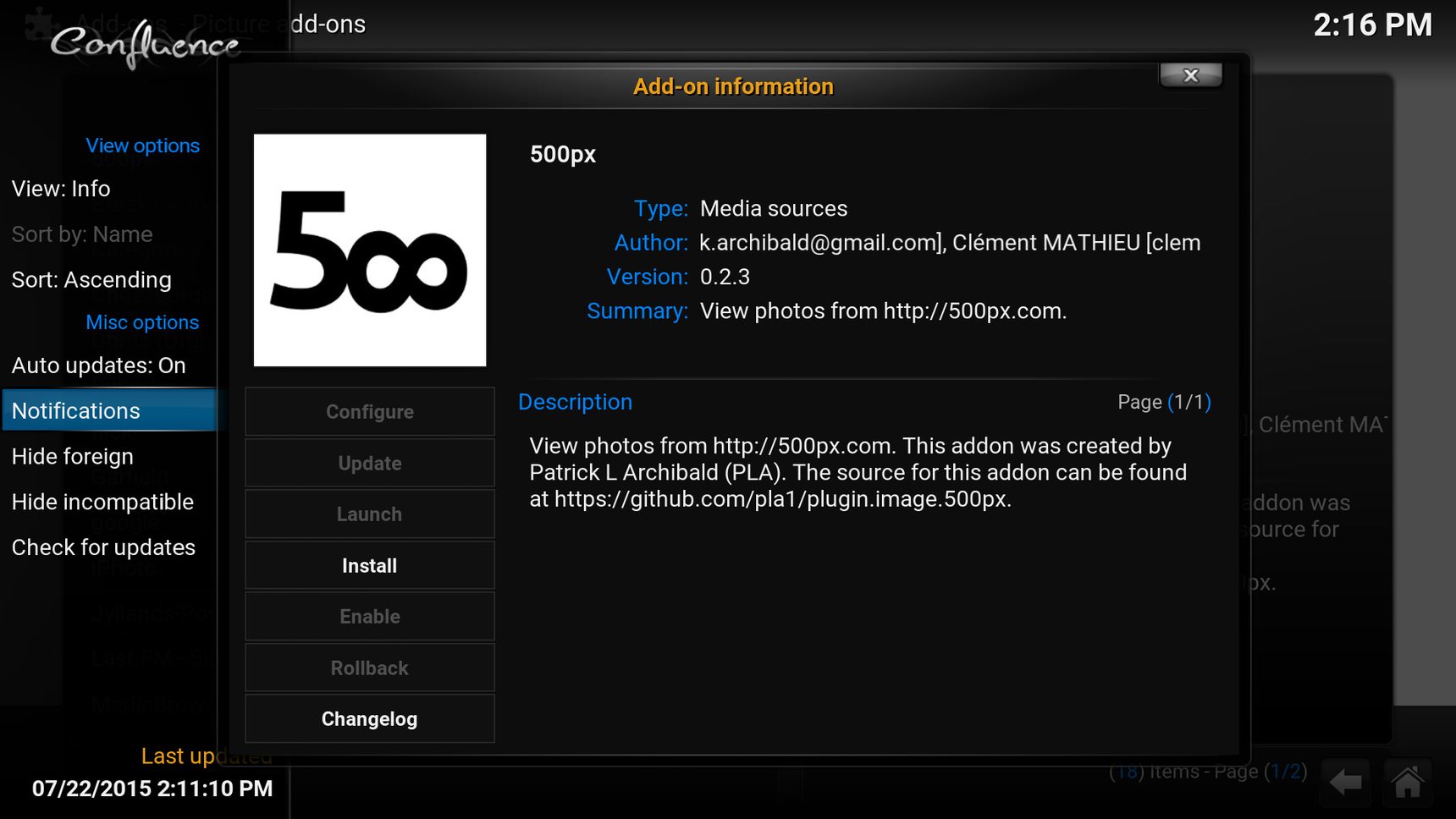The image size is (1456, 819).
Task: Click Sort by: Name option
Action: (x=108, y=234)
